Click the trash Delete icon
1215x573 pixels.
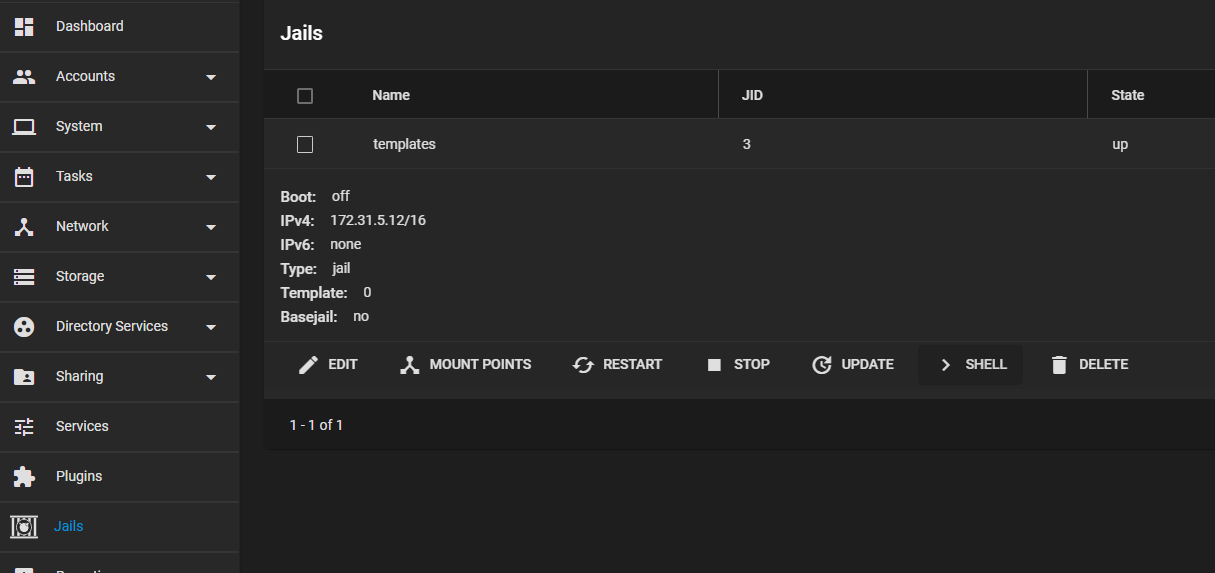pos(1059,365)
